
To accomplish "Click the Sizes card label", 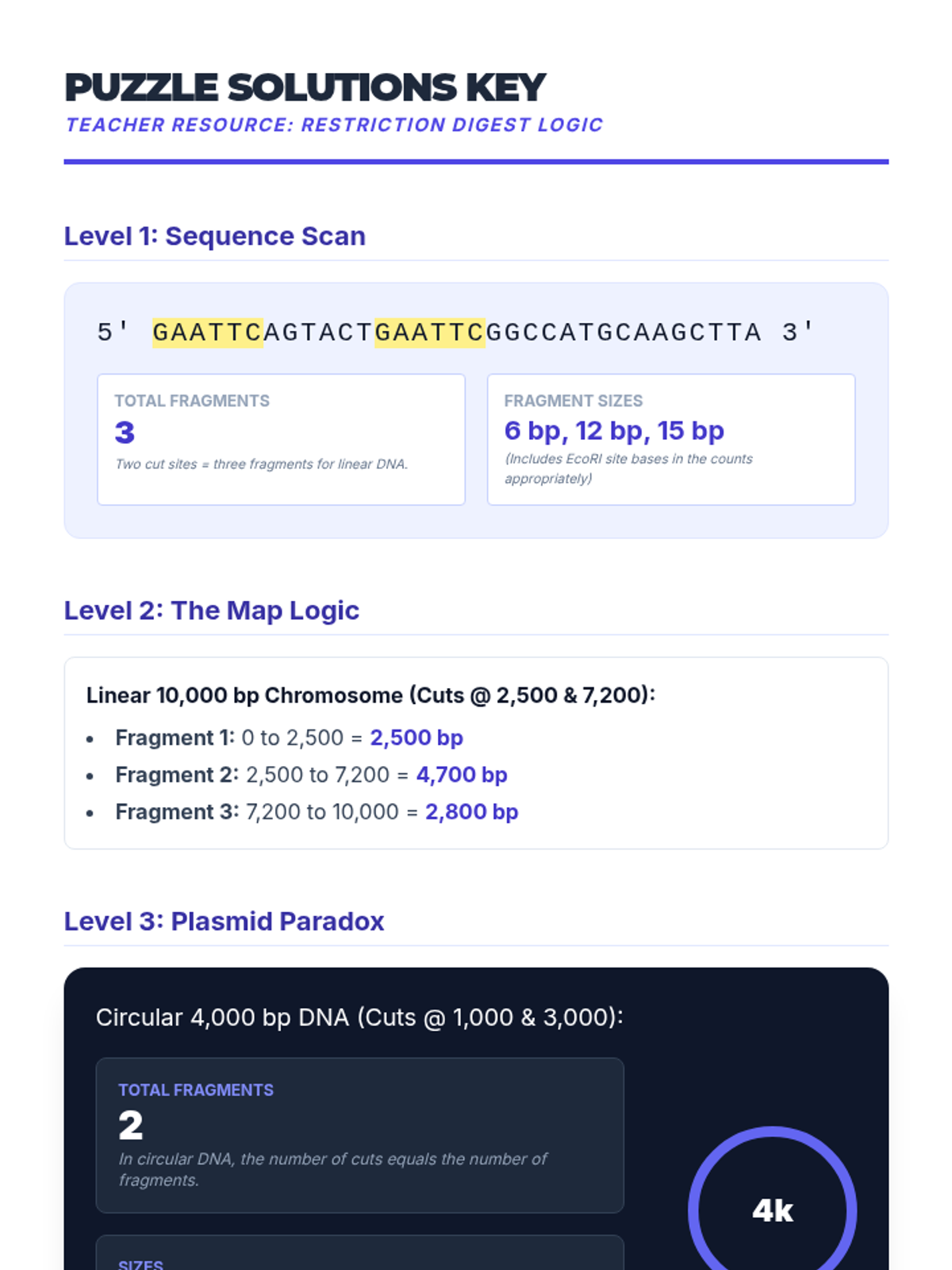I will point(140,1264).
